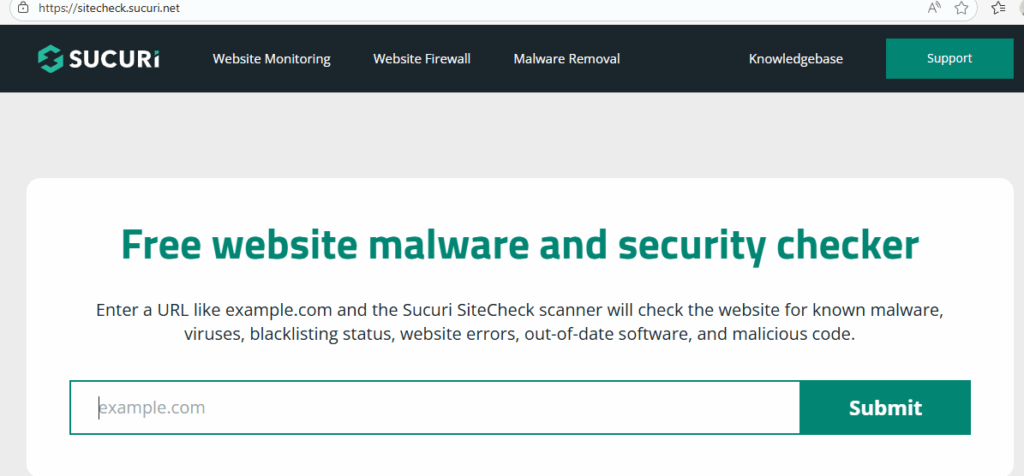Add page to favorites with star icon
This screenshot has width=1024, height=476.
click(962, 8)
